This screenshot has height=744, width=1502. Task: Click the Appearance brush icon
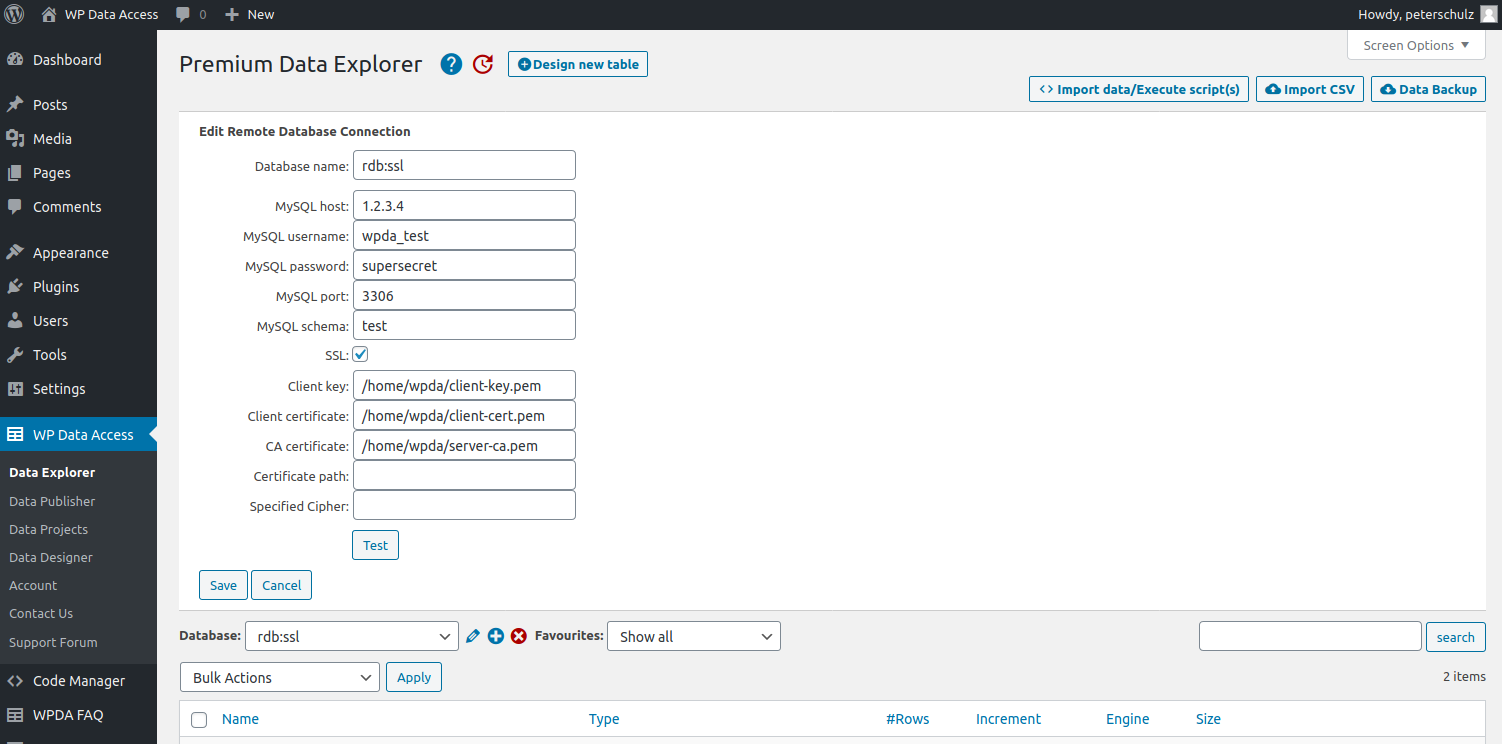[x=15, y=253]
